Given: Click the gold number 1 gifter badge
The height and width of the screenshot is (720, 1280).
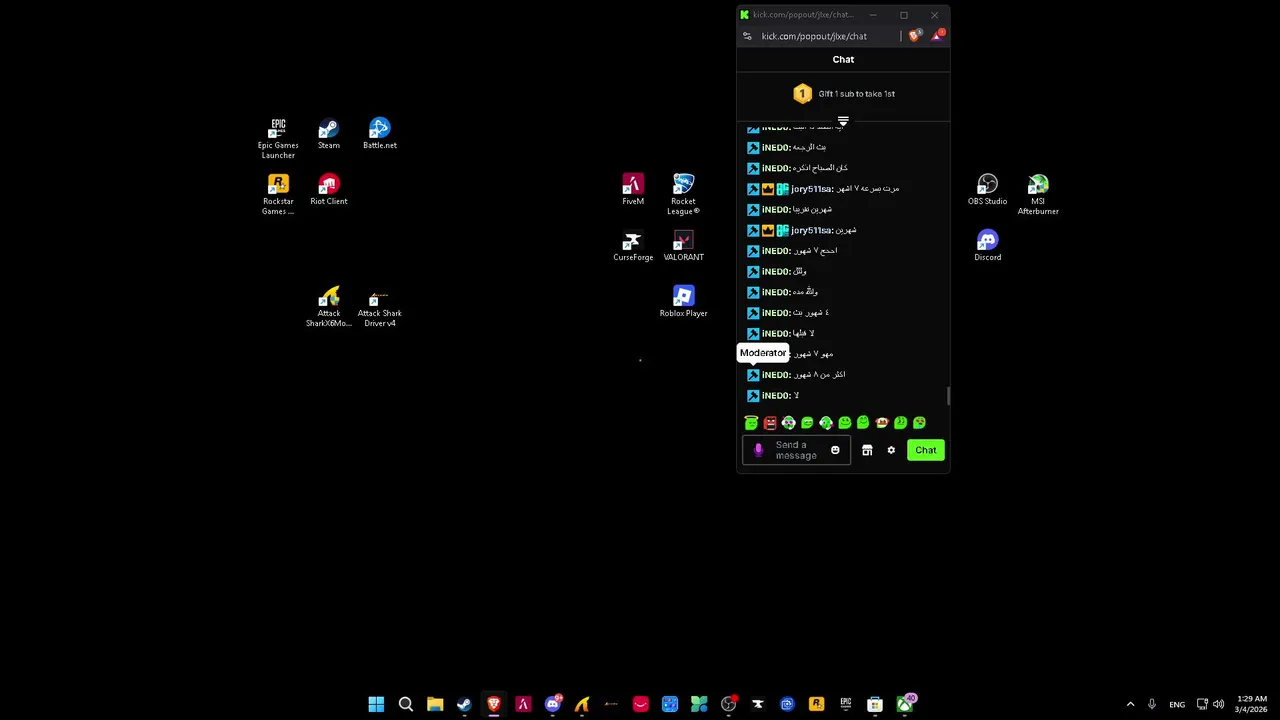Looking at the screenshot, I should click(x=802, y=94).
